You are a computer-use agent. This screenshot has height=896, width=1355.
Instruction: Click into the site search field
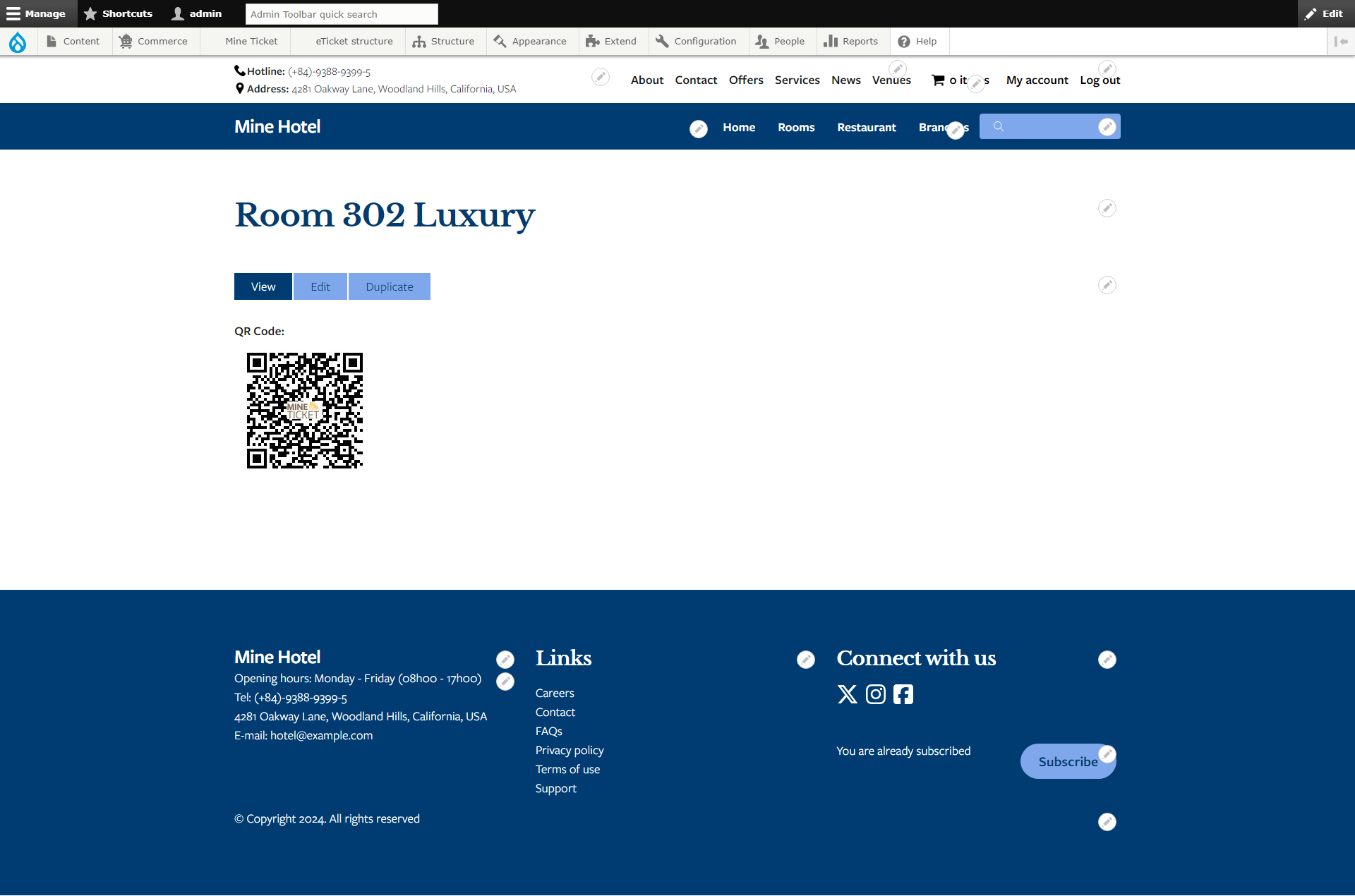click(1050, 126)
